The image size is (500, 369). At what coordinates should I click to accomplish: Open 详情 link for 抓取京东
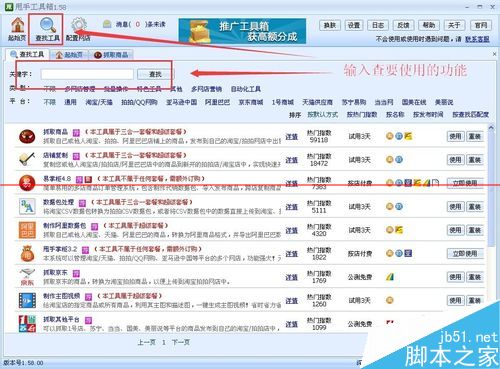click(x=292, y=277)
